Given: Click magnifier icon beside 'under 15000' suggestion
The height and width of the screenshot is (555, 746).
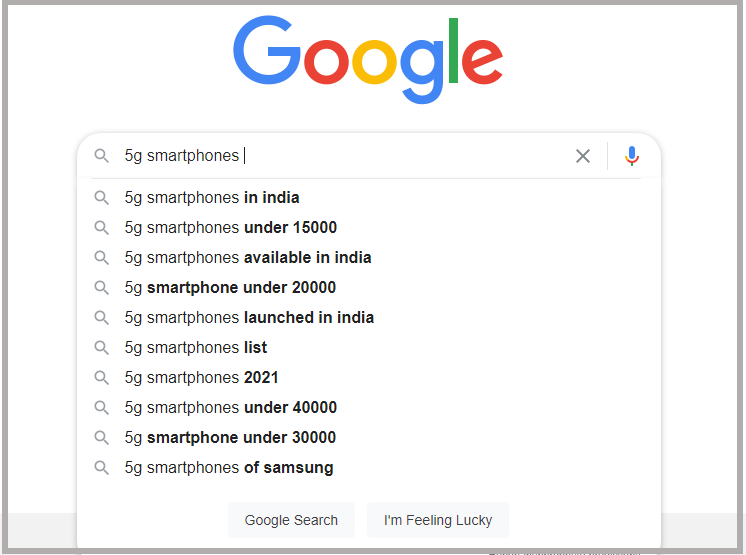Looking at the screenshot, I should click(x=101, y=228).
